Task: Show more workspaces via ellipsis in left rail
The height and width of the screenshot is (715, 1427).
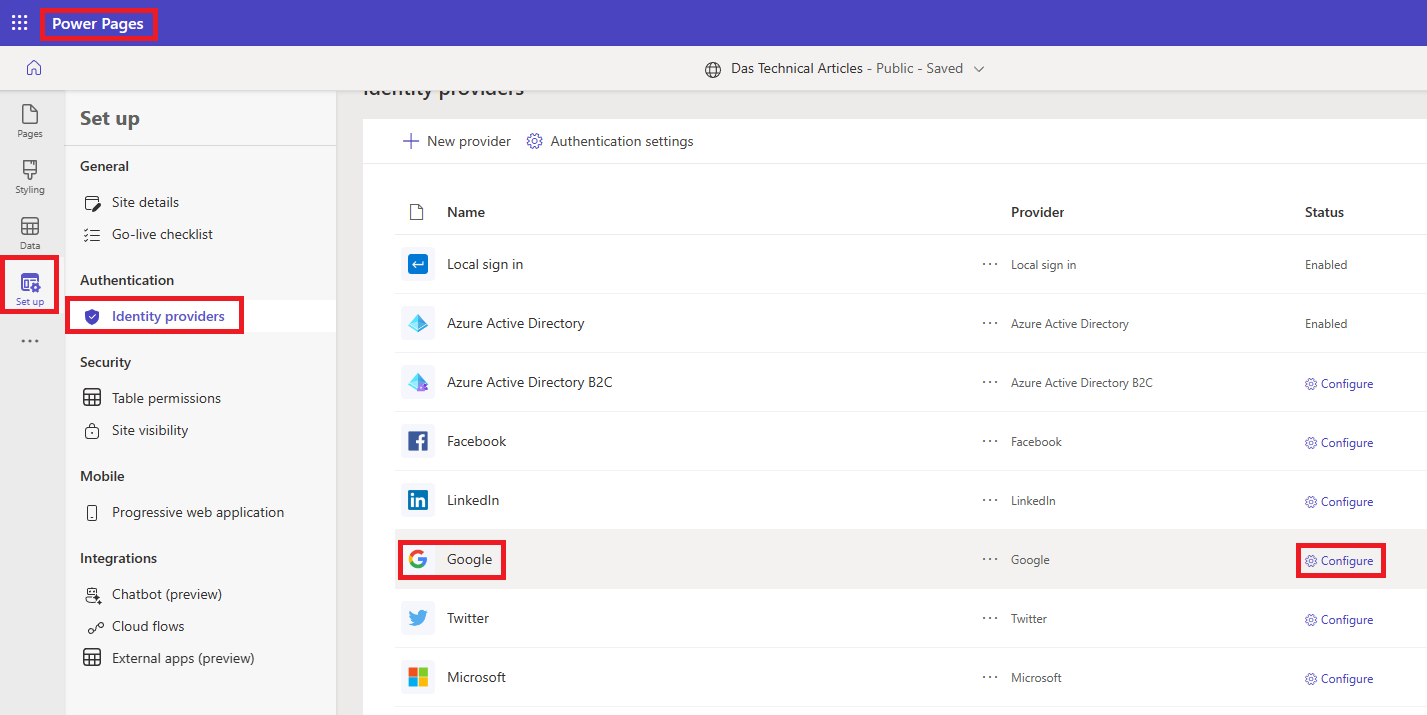Action: 30,341
